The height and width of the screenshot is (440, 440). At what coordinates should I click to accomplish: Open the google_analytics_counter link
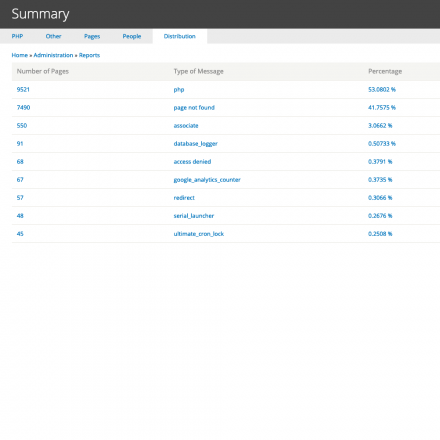[207, 180]
